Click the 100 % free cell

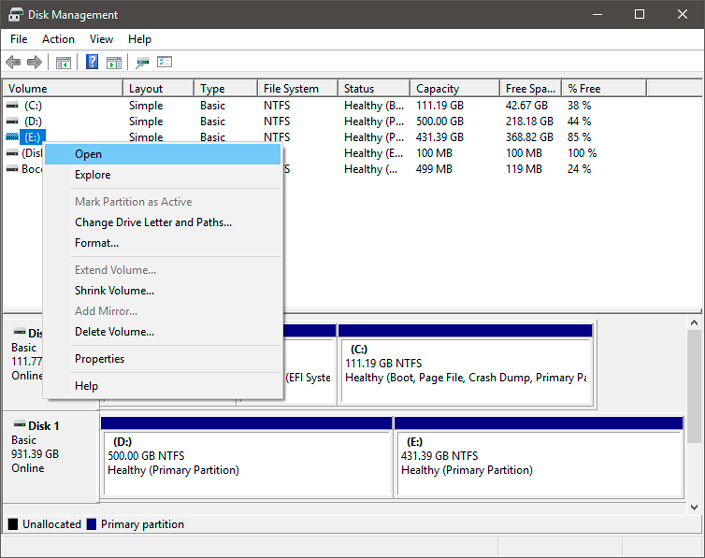[582, 153]
